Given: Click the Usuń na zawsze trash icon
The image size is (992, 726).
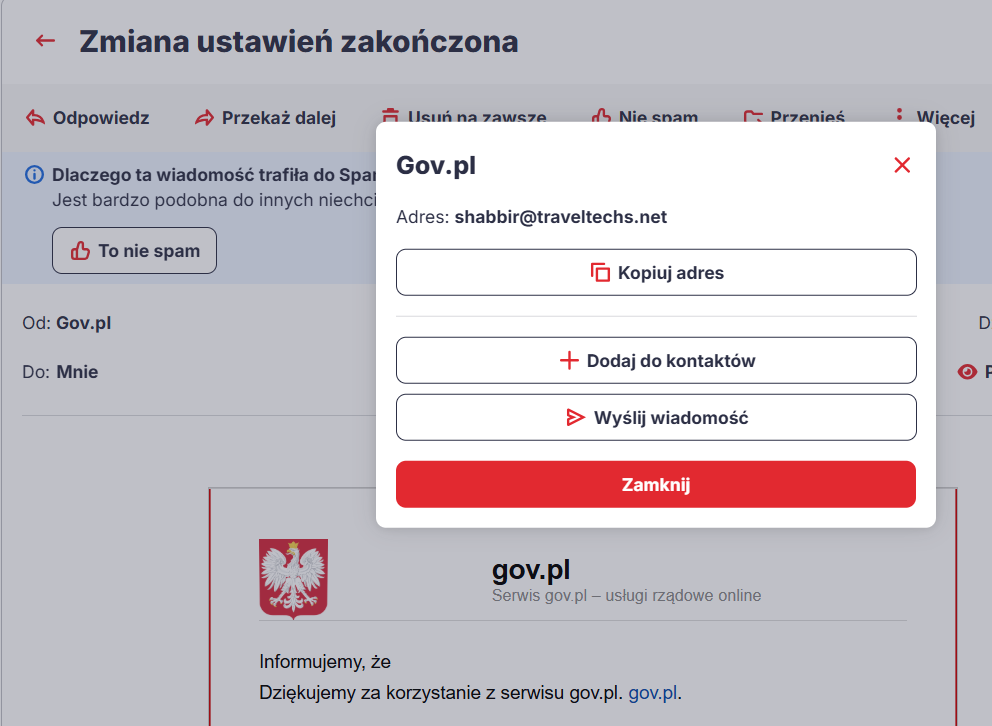Looking at the screenshot, I should point(391,116).
